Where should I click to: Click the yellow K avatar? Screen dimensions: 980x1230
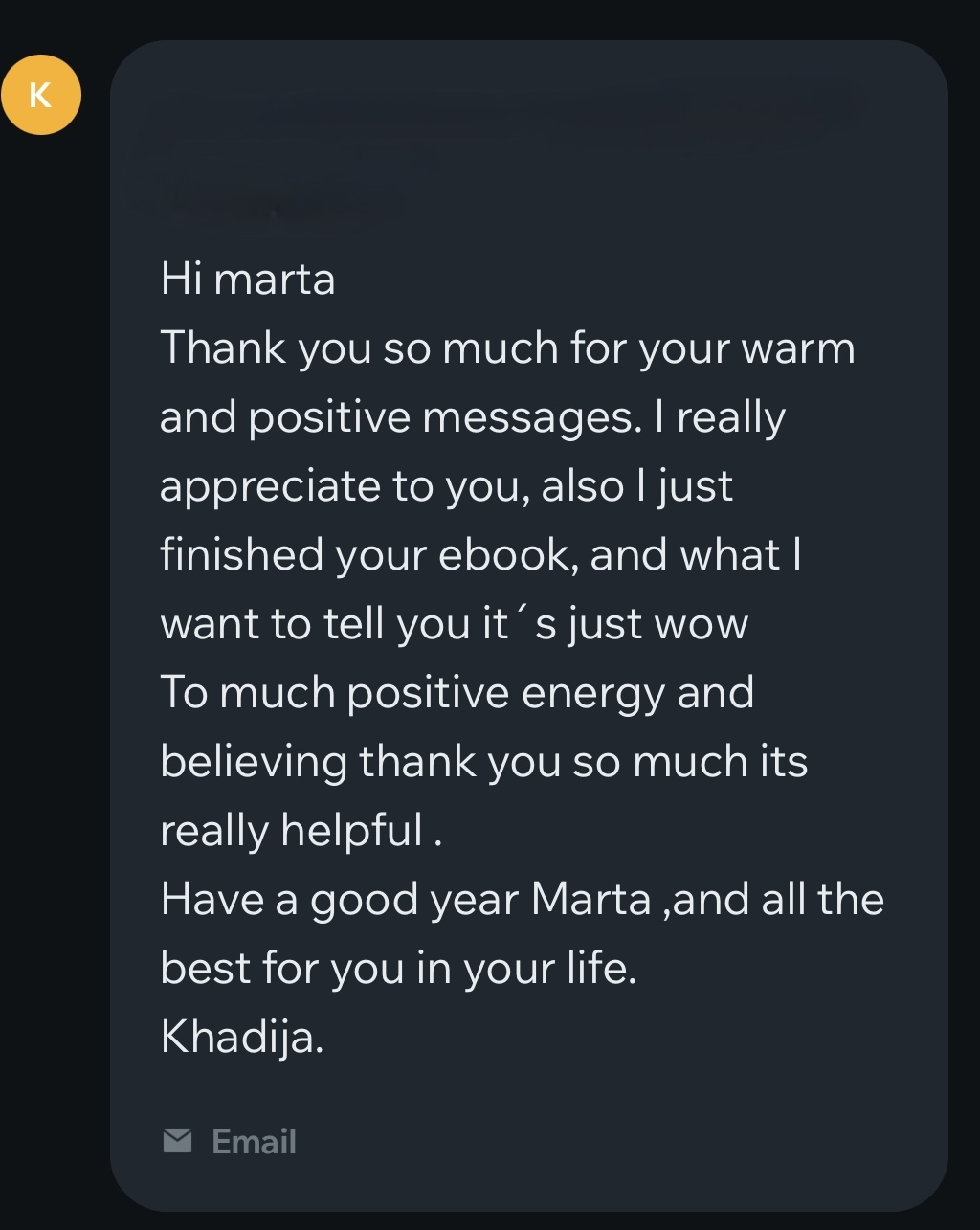tap(40, 95)
